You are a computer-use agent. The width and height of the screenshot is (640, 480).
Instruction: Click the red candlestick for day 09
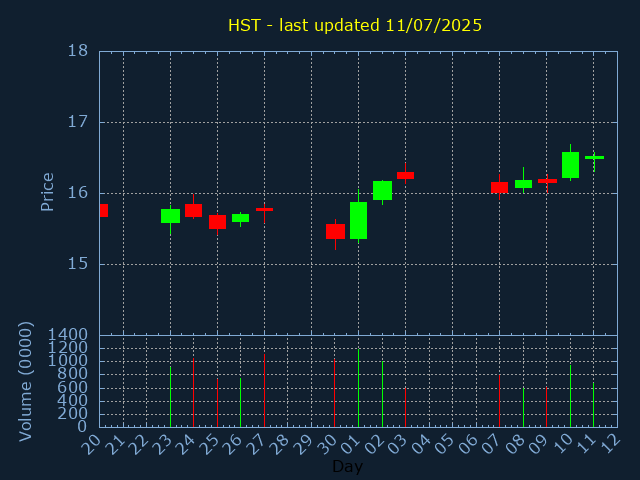(x=547, y=181)
